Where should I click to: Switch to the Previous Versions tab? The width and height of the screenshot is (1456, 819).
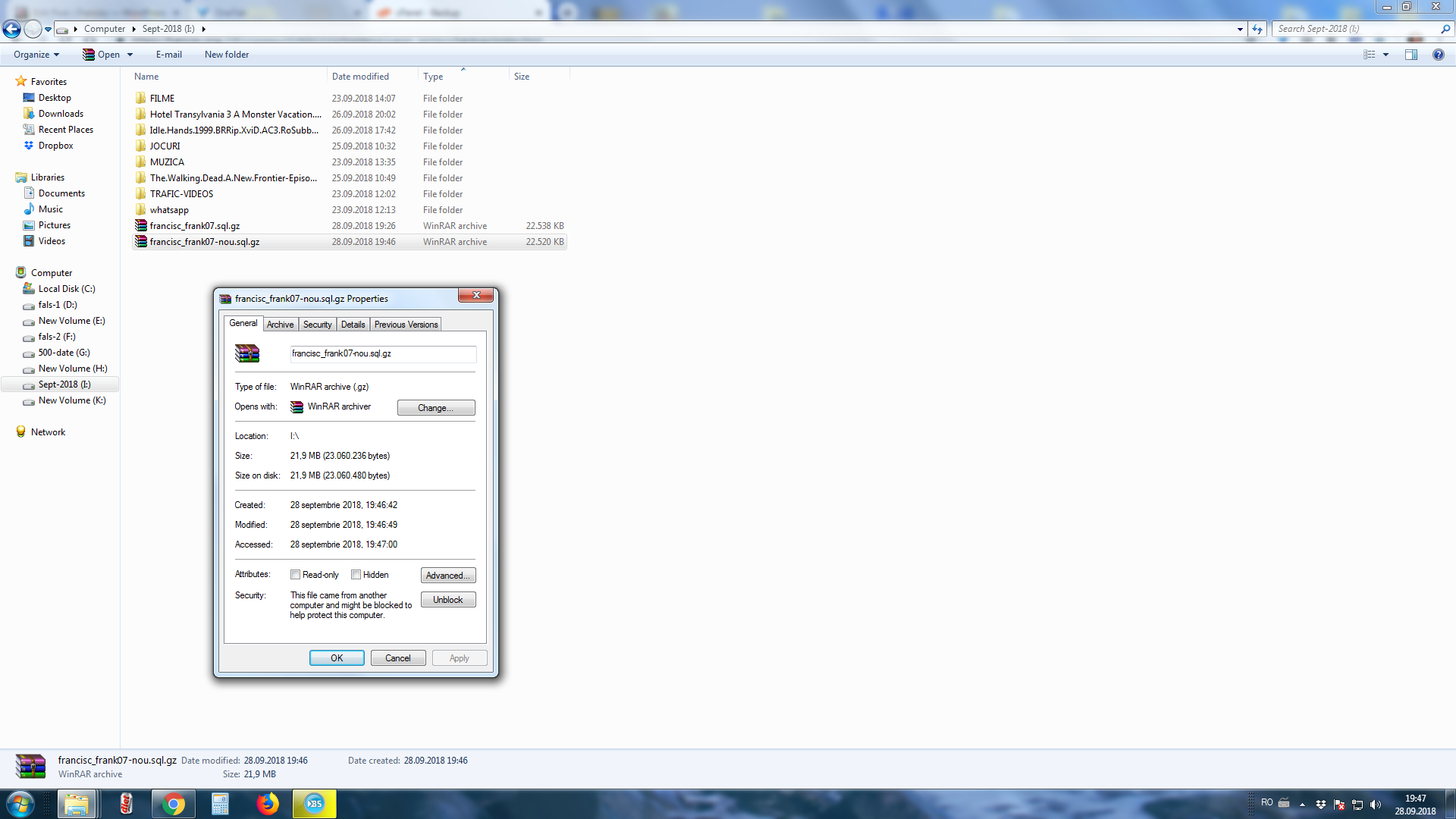click(x=406, y=325)
